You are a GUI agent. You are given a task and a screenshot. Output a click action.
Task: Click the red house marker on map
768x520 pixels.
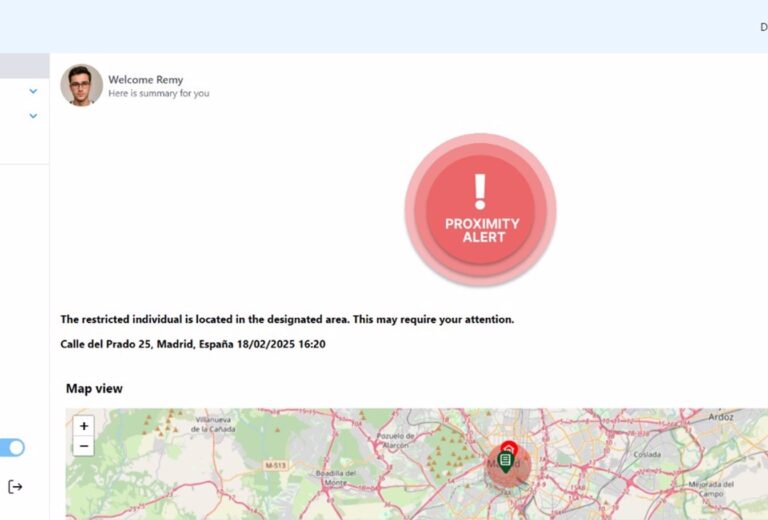pos(508,446)
